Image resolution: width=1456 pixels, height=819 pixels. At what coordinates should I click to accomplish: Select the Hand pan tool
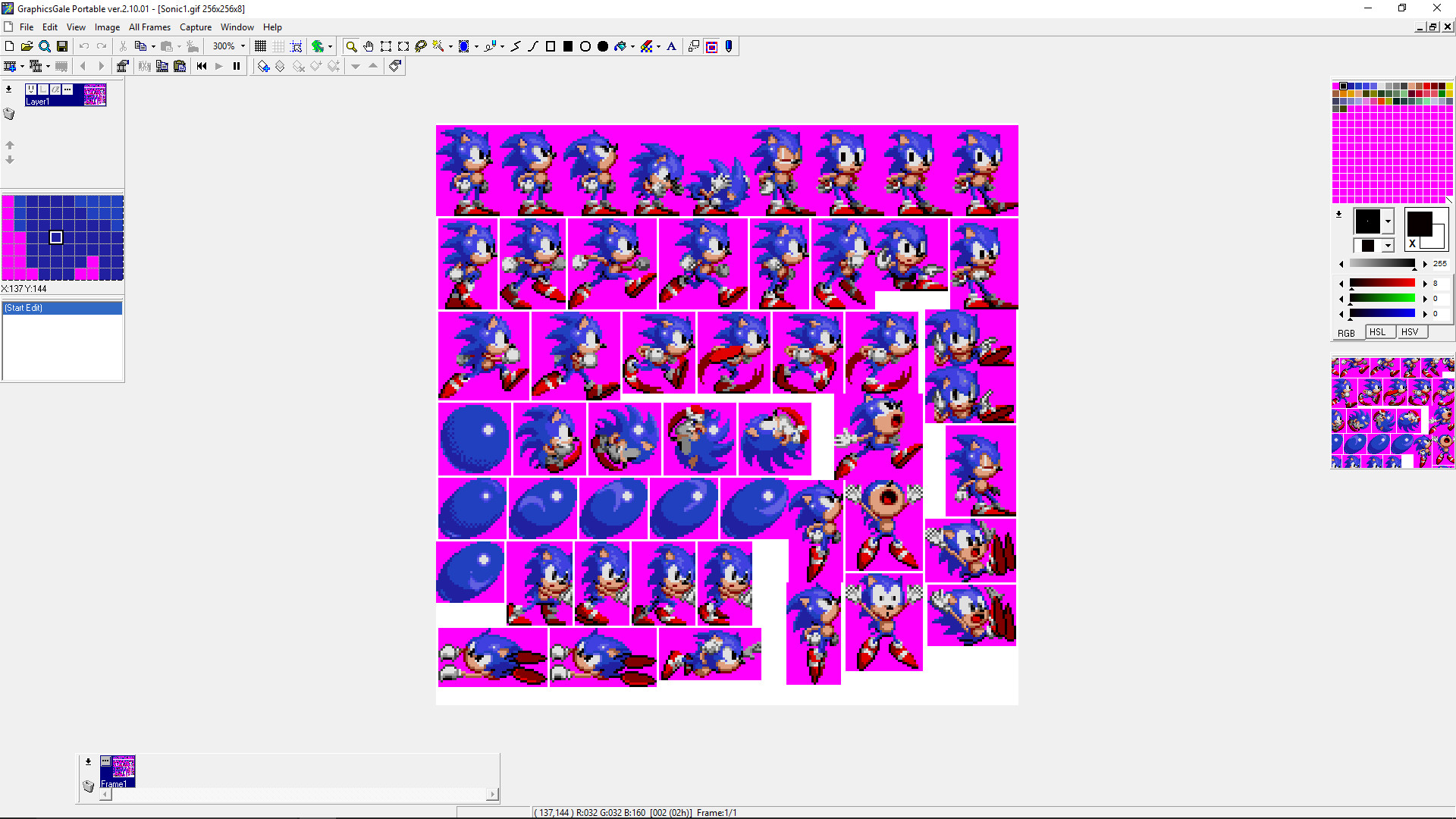coord(367,46)
